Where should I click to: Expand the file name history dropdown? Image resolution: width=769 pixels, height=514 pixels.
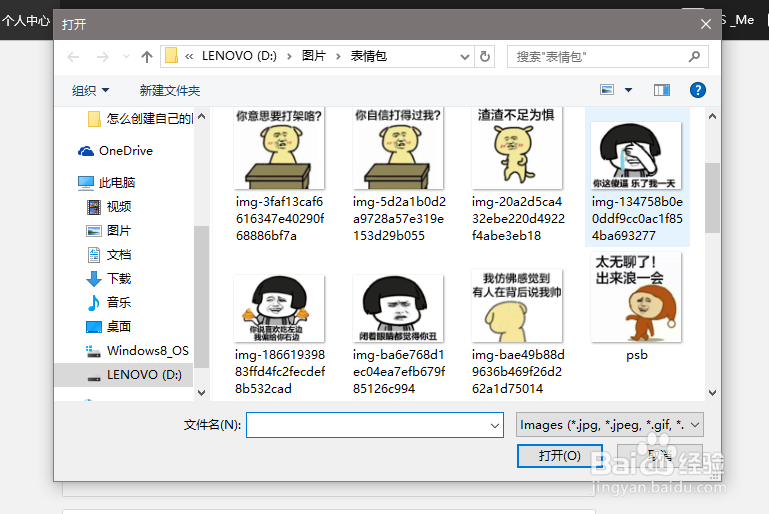tap(495, 425)
